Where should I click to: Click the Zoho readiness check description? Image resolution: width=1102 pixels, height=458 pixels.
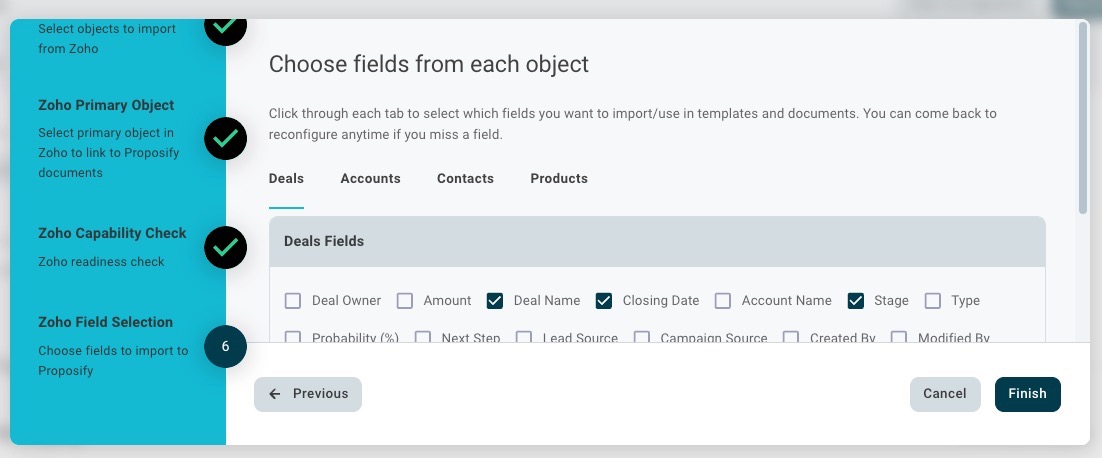click(x=101, y=262)
